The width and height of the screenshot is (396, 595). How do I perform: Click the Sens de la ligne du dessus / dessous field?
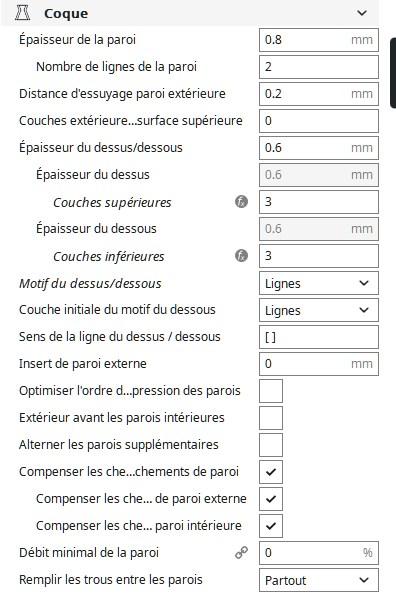pos(319,337)
